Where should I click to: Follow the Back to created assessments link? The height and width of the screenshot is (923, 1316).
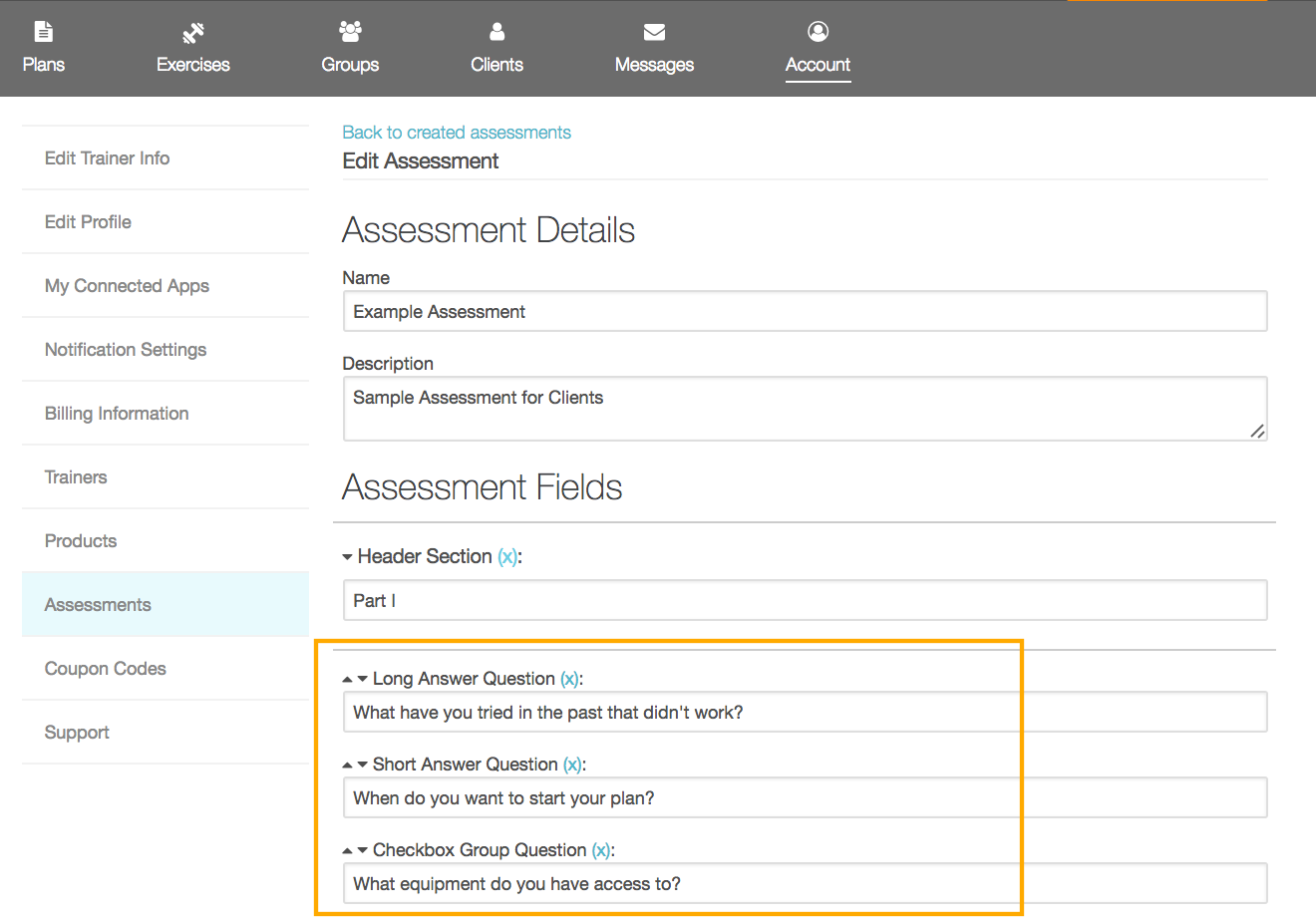click(x=456, y=132)
